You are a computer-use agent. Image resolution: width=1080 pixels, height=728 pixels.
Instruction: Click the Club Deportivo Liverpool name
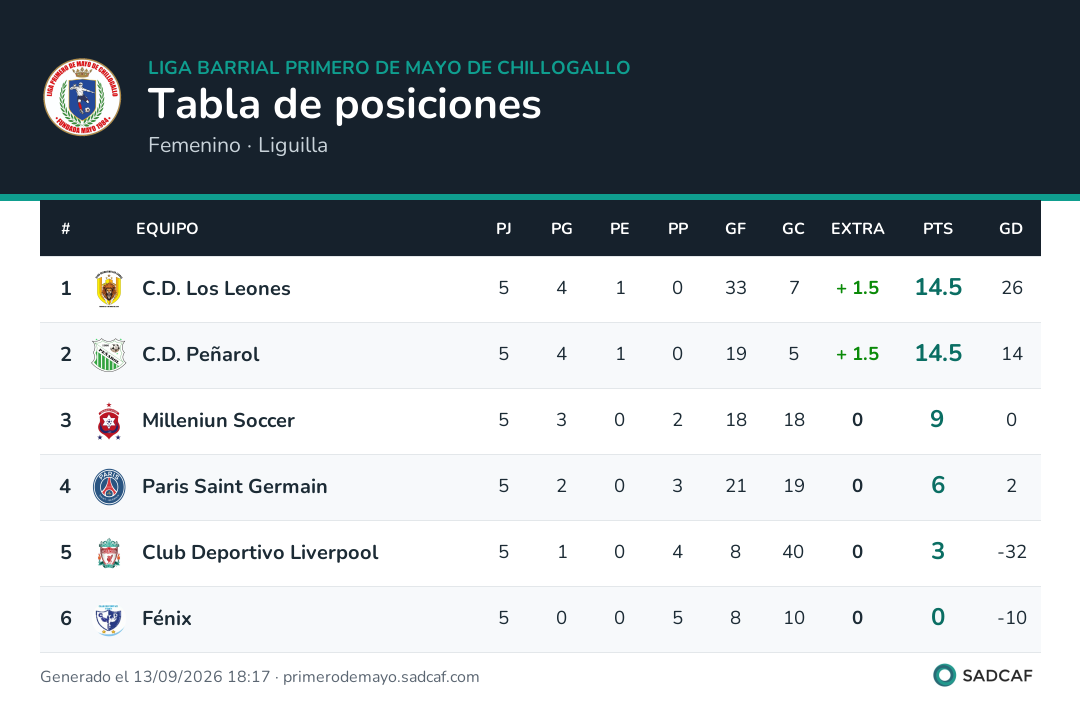tap(260, 553)
